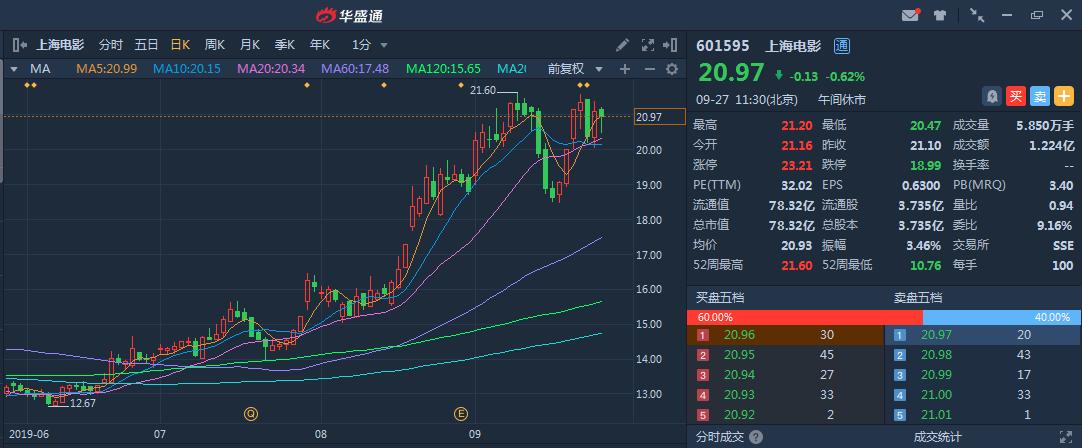Image resolution: width=1082 pixels, height=448 pixels.
Task: Expand the 成交统计 panel icon
Action: click(1065, 437)
